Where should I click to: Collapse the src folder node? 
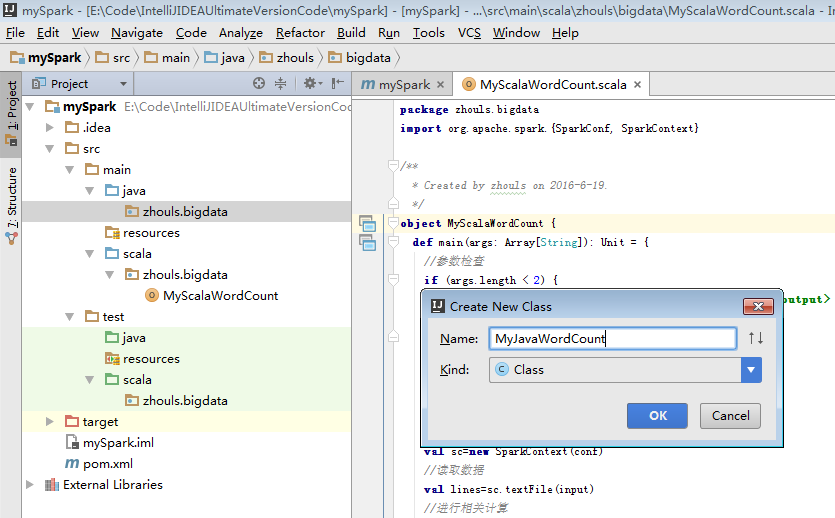point(50,149)
